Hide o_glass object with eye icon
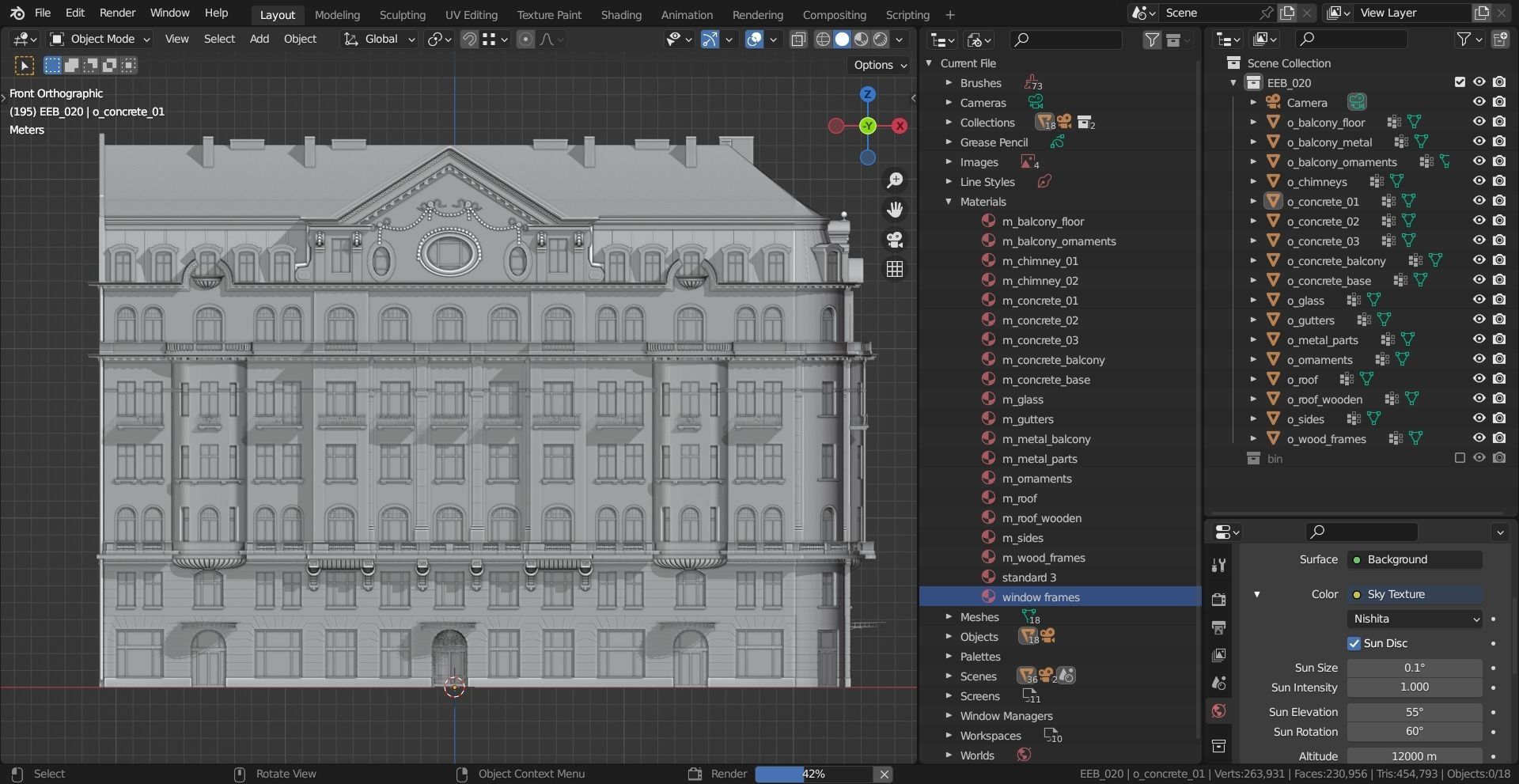Viewport: 1519px width, 784px height. (x=1479, y=300)
